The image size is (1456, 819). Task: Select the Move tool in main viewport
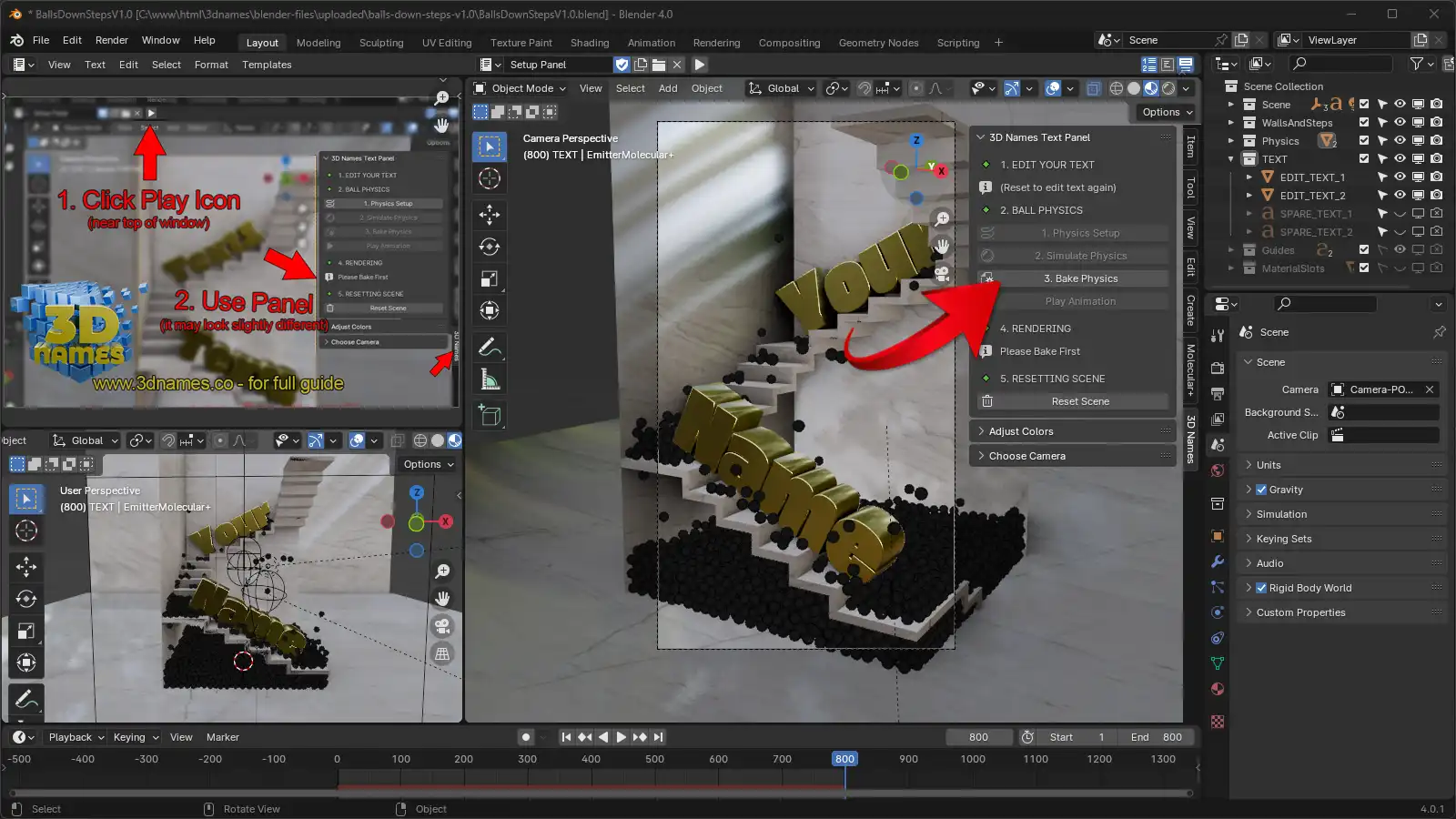click(x=490, y=215)
